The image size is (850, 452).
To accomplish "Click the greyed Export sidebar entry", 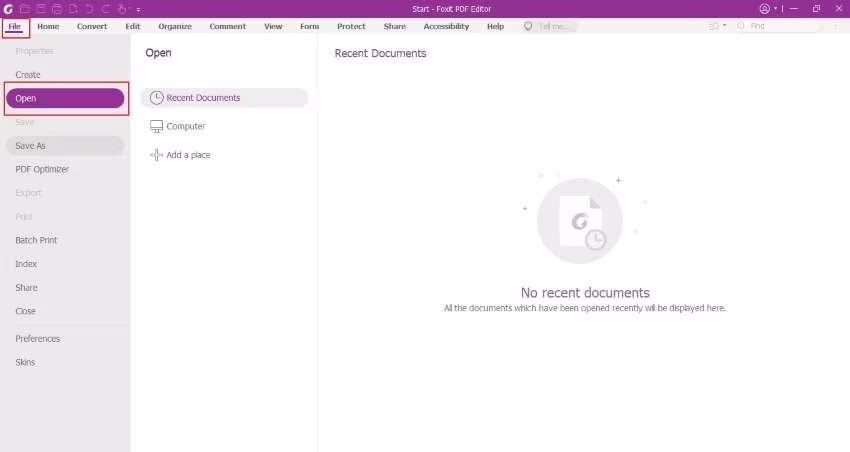I will pos(28,193).
